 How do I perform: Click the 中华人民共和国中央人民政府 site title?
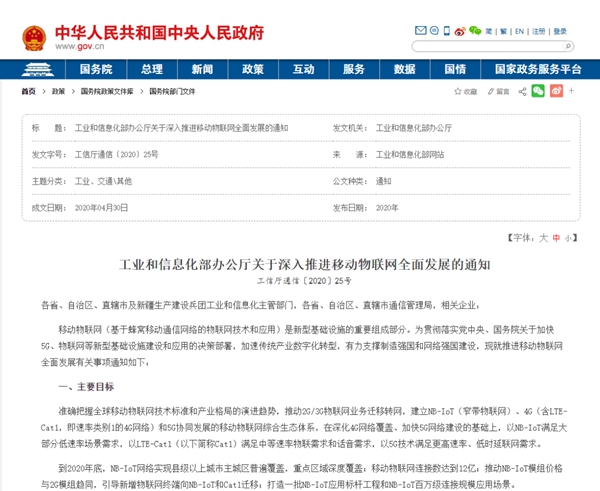(159, 33)
